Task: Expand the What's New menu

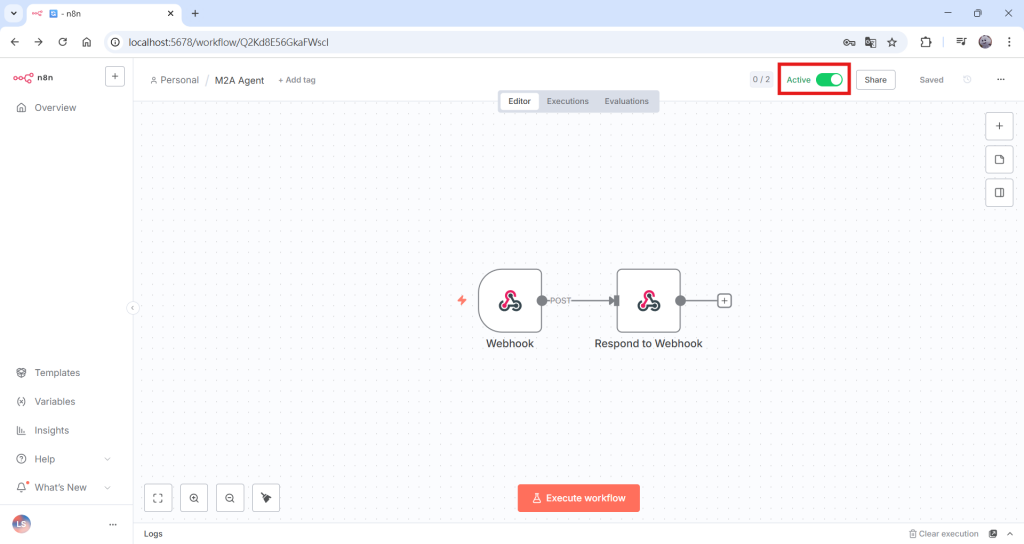Action: pyautogui.click(x=63, y=487)
